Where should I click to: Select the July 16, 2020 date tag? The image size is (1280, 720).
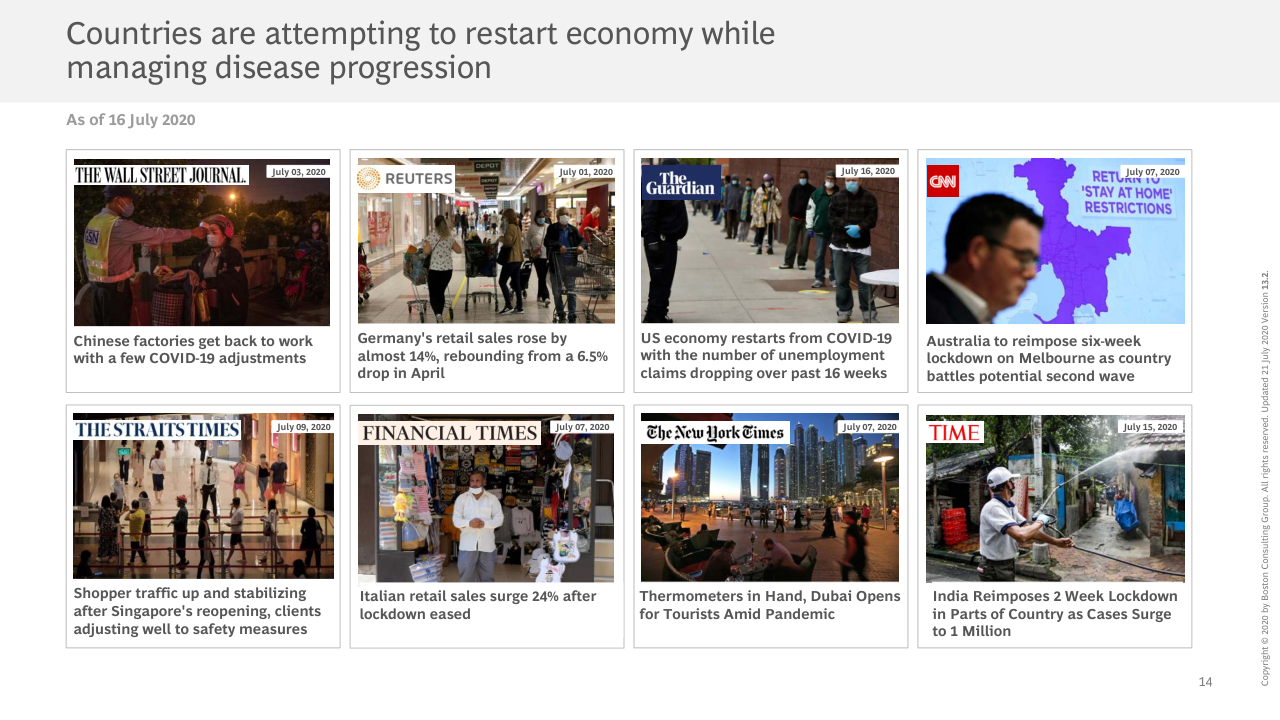[x=868, y=171]
